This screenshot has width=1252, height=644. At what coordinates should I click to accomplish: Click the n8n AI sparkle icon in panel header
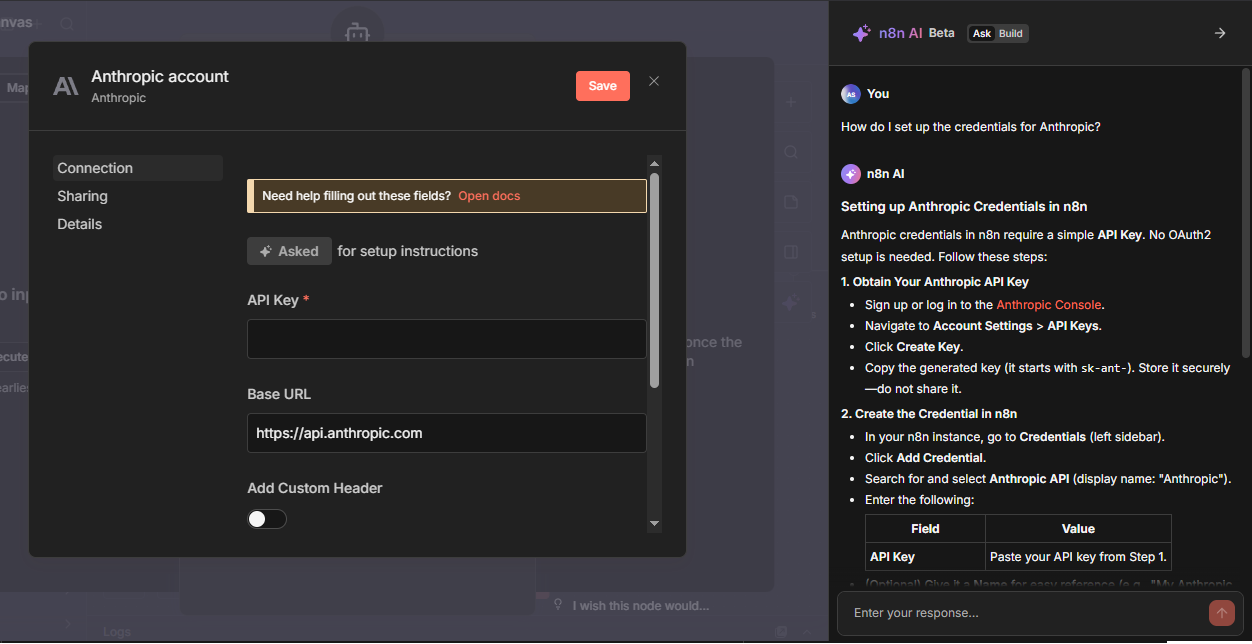coord(861,33)
